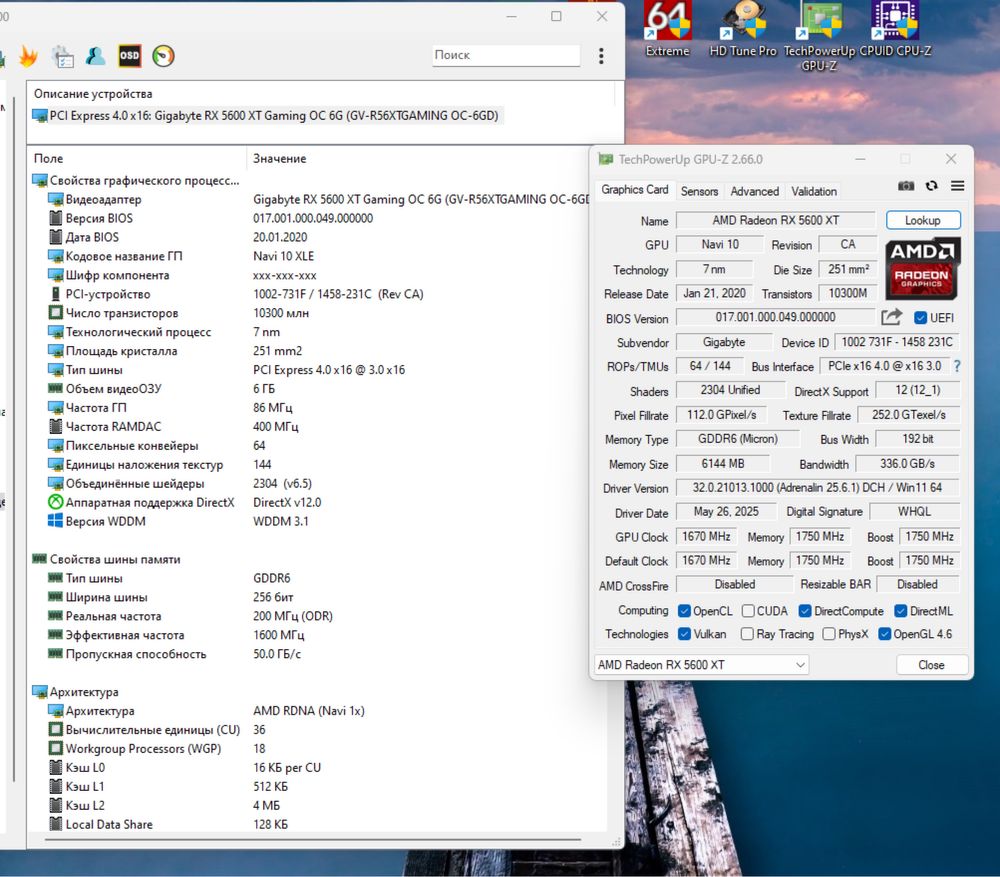
Task: Click the GPU-Z Name field value
Action: 776,220
